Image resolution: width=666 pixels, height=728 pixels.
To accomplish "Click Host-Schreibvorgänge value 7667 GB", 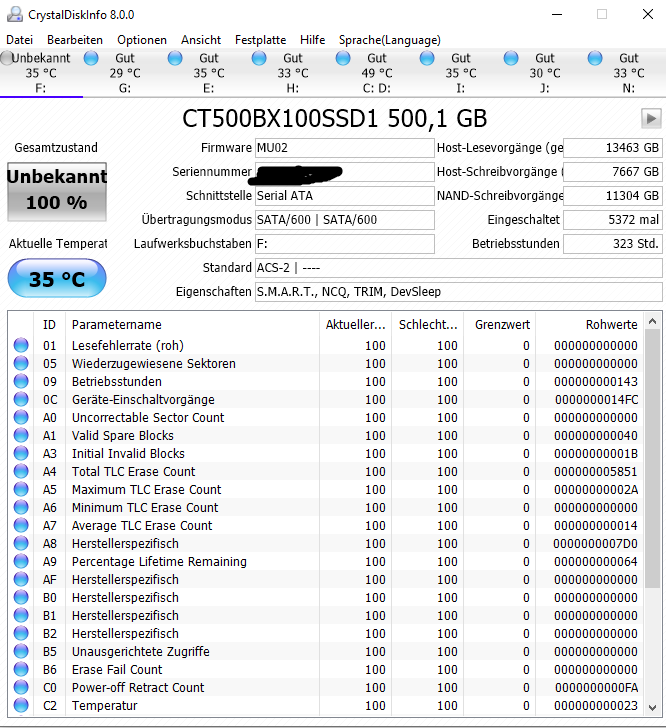I will (x=613, y=172).
